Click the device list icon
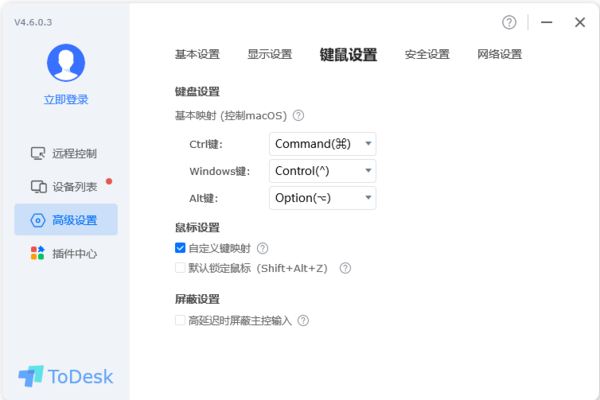The height and width of the screenshot is (400, 600). [x=38, y=187]
